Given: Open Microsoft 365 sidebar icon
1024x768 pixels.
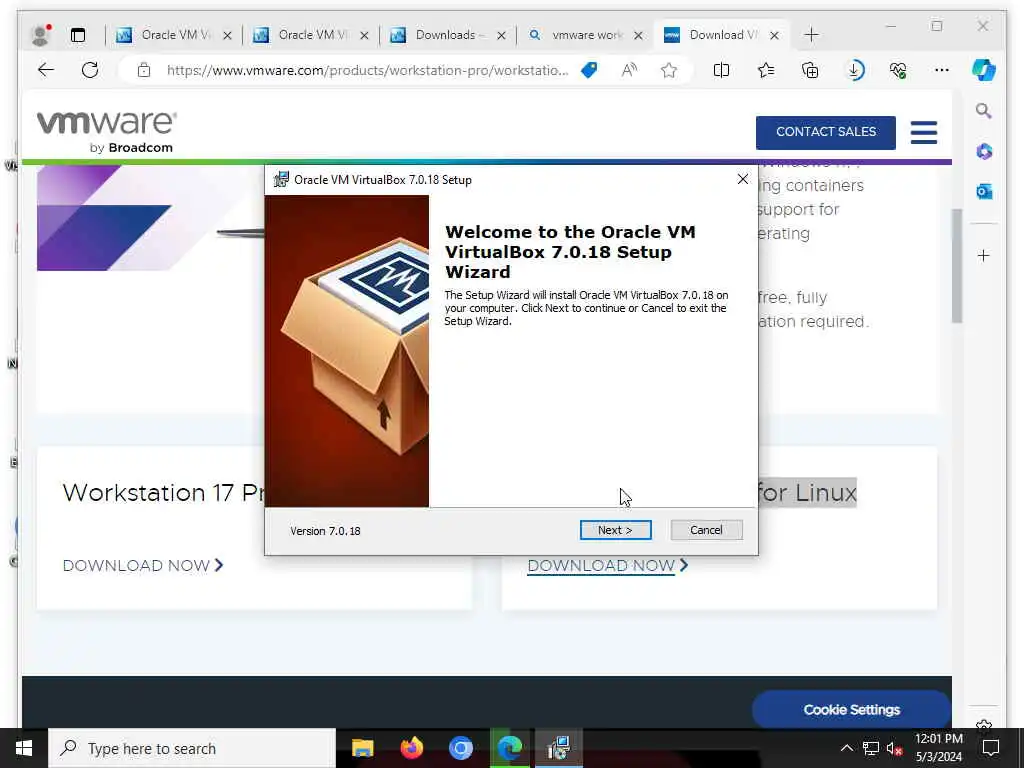Looking at the screenshot, I should coord(984,152).
